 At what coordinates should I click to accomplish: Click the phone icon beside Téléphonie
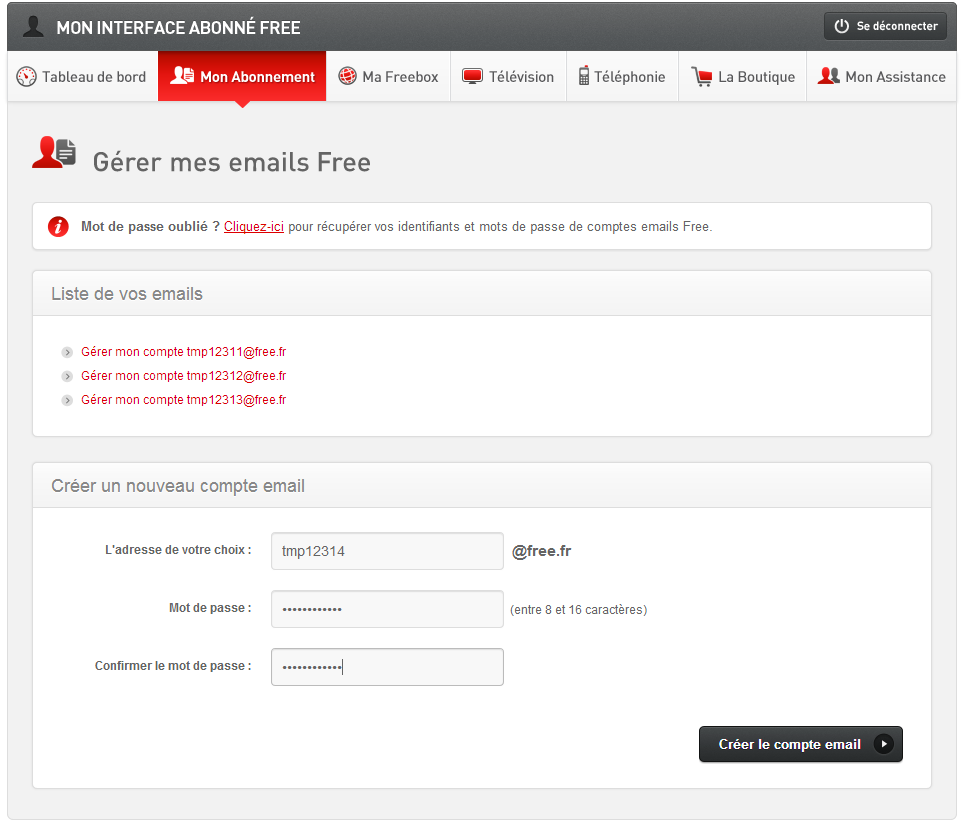tap(584, 77)
